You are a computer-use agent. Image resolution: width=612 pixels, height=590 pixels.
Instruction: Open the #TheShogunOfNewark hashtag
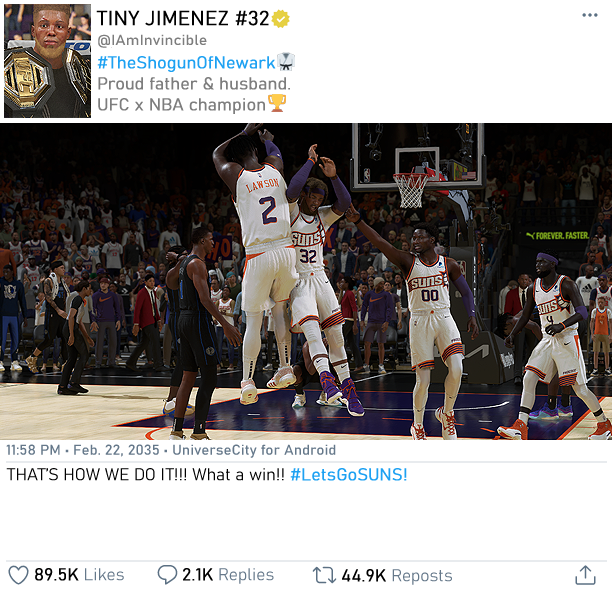coord(186,62)
